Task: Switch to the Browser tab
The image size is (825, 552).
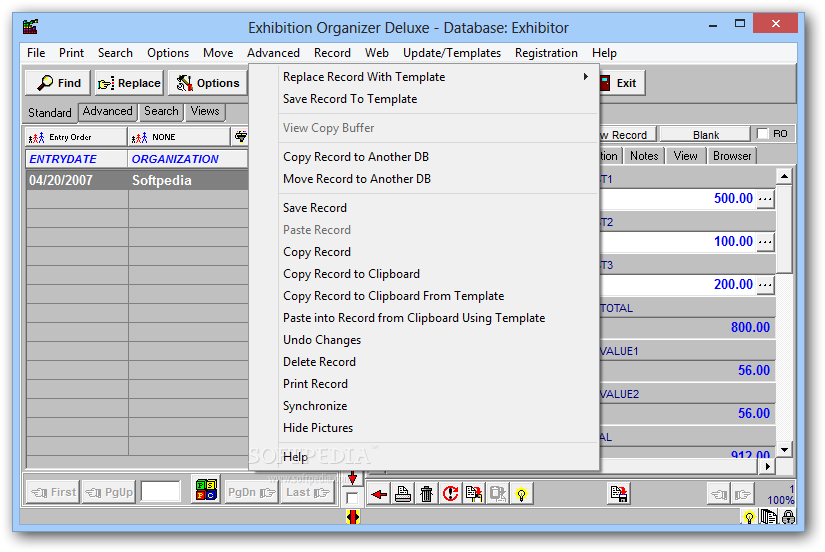Action: pyautogui.click(x=732, y=156)
